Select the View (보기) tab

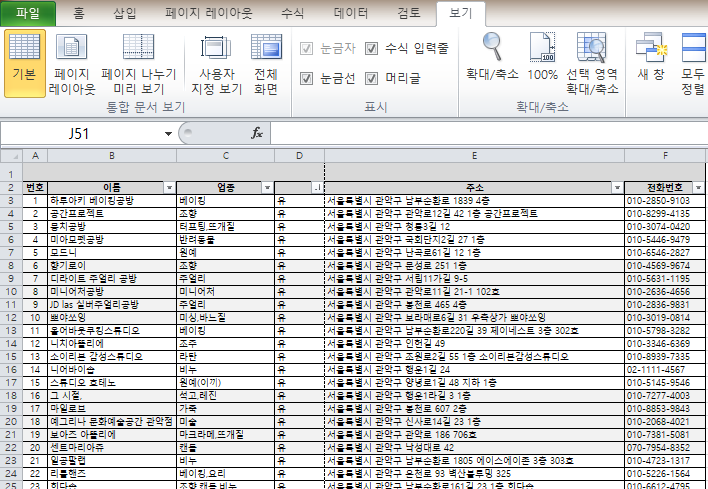[x=461, y=13]
